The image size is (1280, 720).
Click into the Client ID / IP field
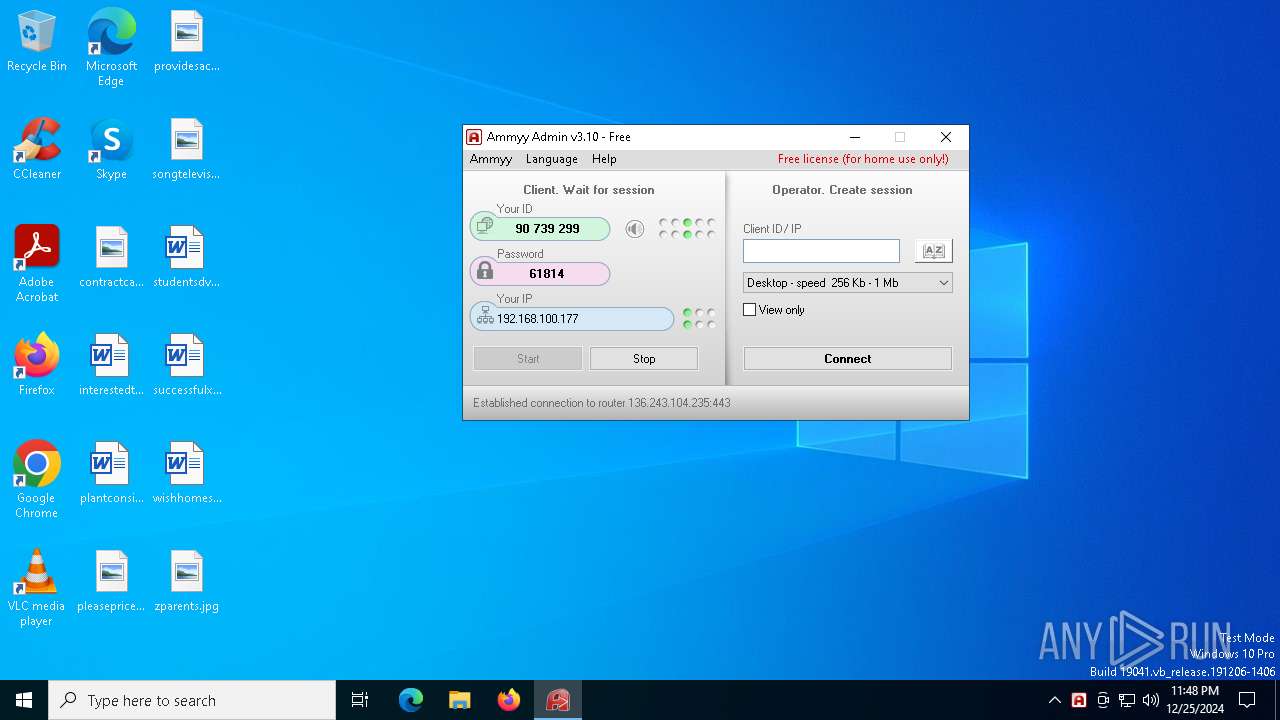tap(821, 251)
